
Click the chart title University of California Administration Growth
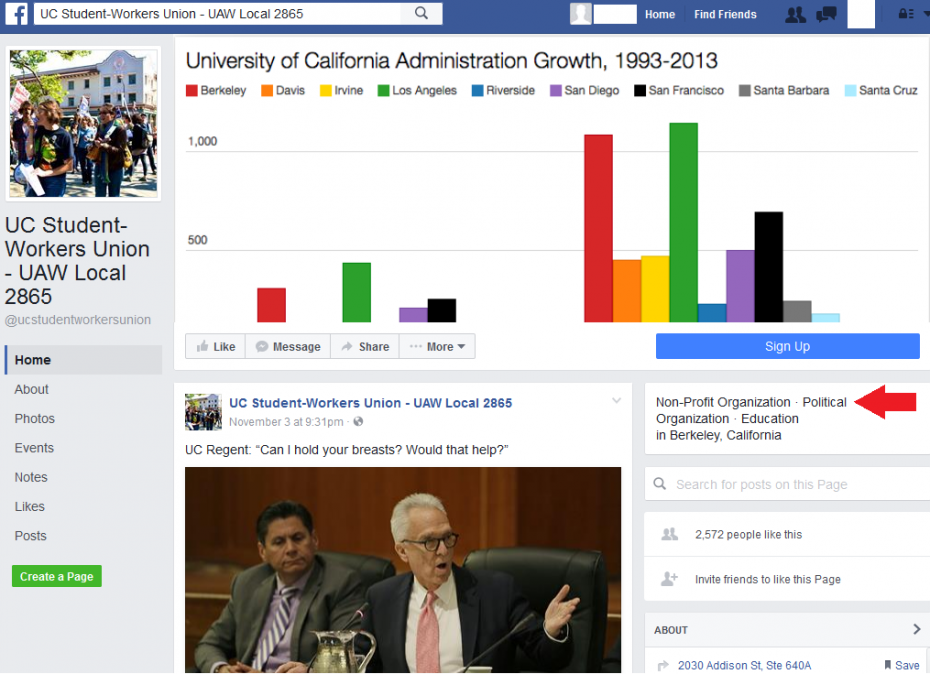click(451, 61)
